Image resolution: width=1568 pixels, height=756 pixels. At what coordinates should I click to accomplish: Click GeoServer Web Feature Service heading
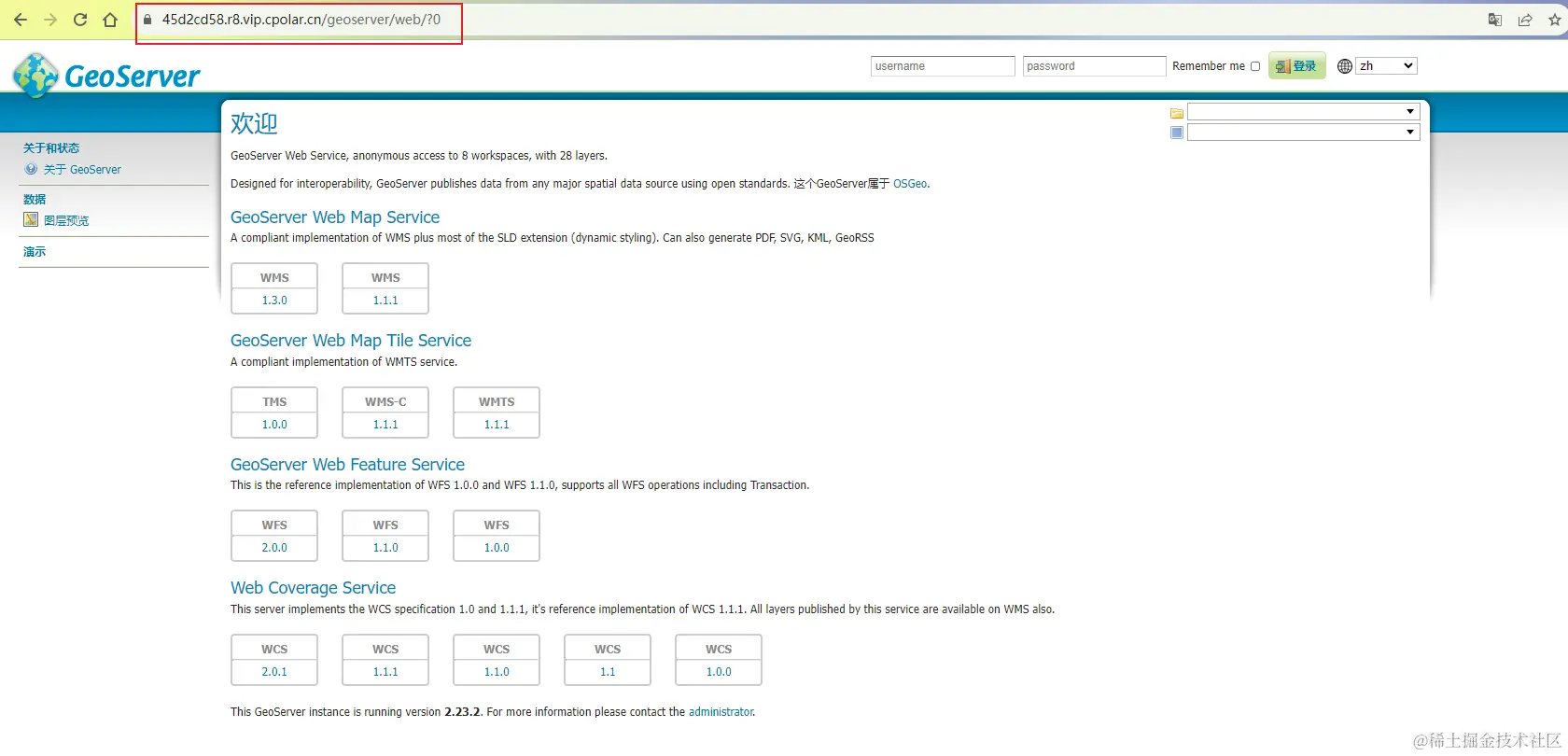(x=347, y=465)
